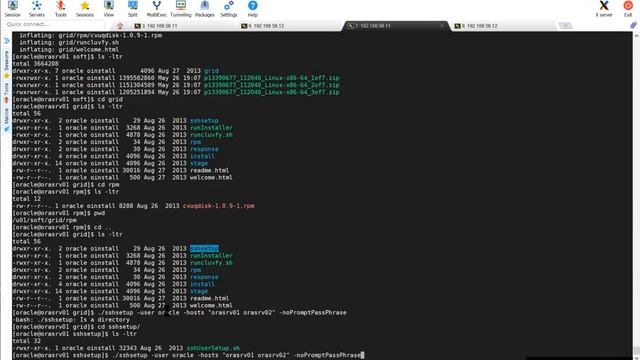
Task: Click the 'cd grid' command line
Action: [x=67, y=99]
